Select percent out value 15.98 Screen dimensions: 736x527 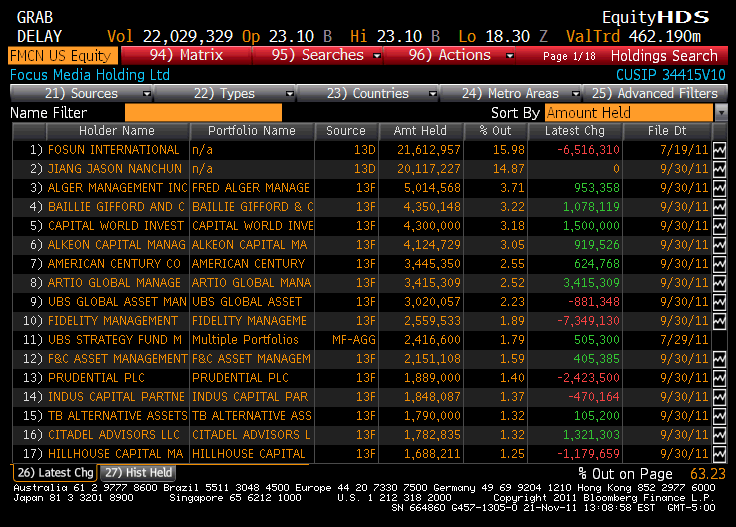point(508,150)
